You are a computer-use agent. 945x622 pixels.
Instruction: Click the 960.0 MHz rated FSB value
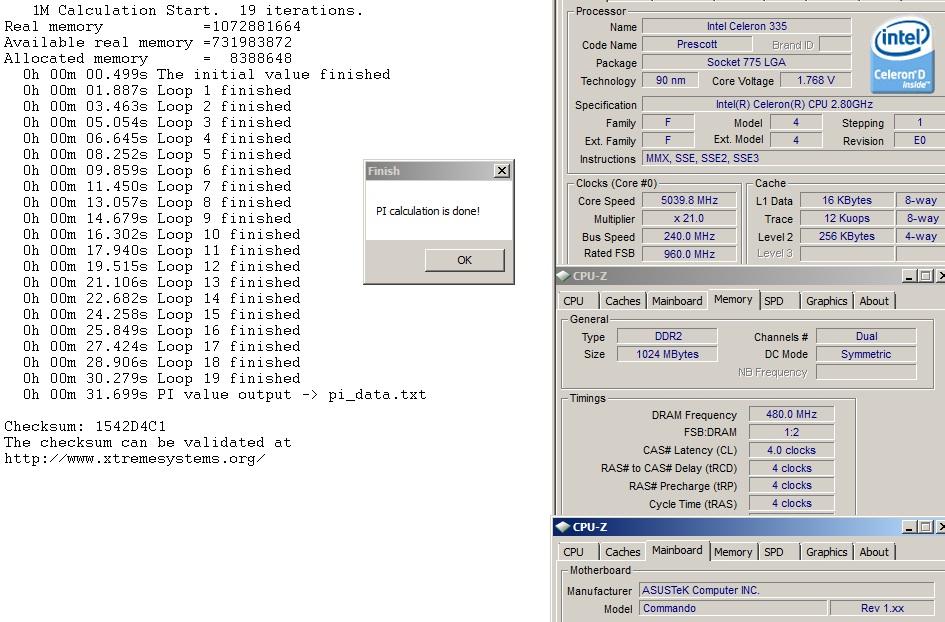[x=689, y=254]
